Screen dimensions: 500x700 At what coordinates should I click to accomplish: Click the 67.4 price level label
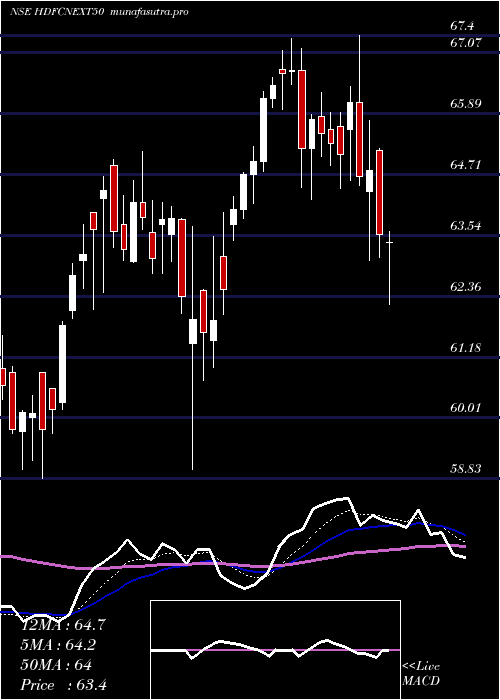pos(462,26)
